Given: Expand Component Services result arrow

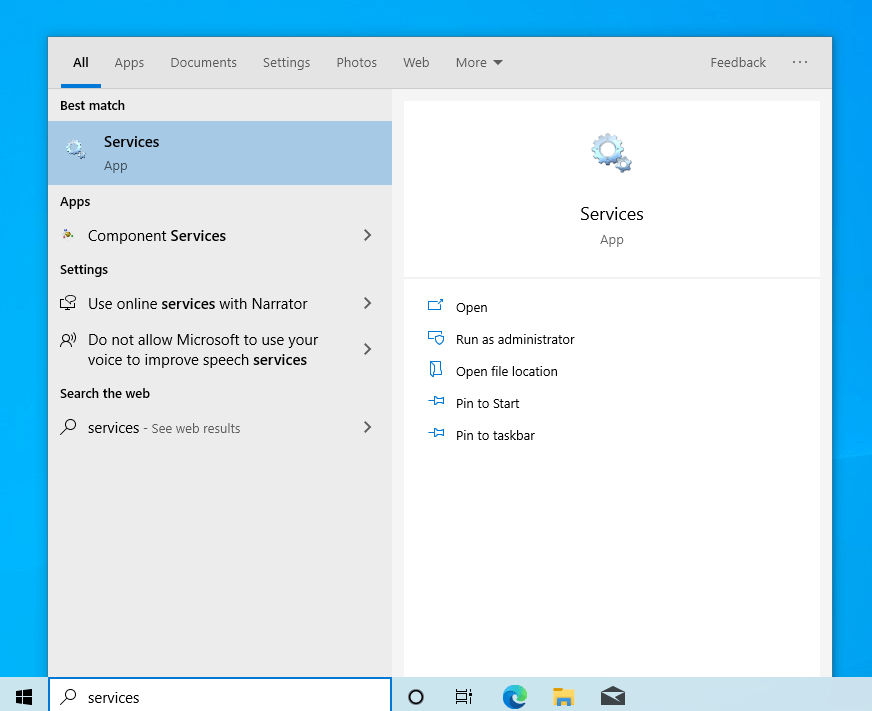Looking at the screenshot, I should pos(367,236).
